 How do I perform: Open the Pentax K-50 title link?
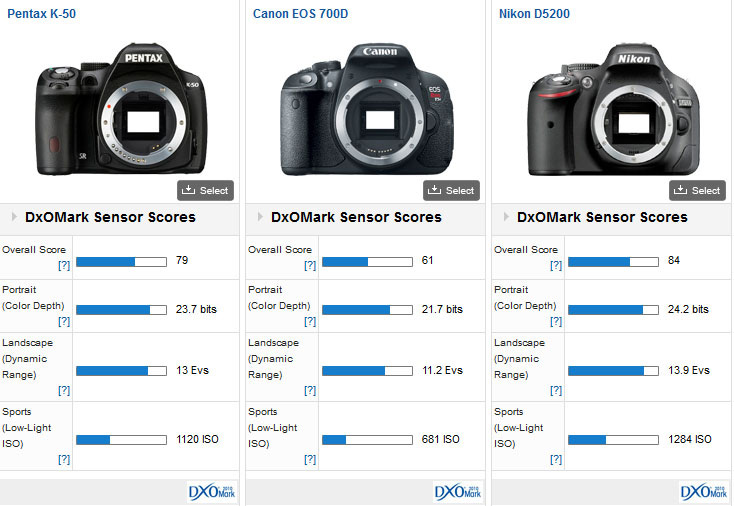tap(41, 14)
